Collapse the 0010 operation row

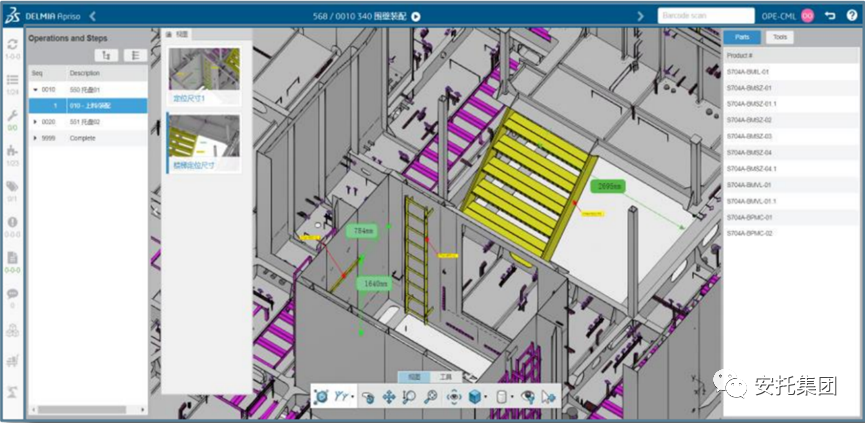(x=37, y=89)
